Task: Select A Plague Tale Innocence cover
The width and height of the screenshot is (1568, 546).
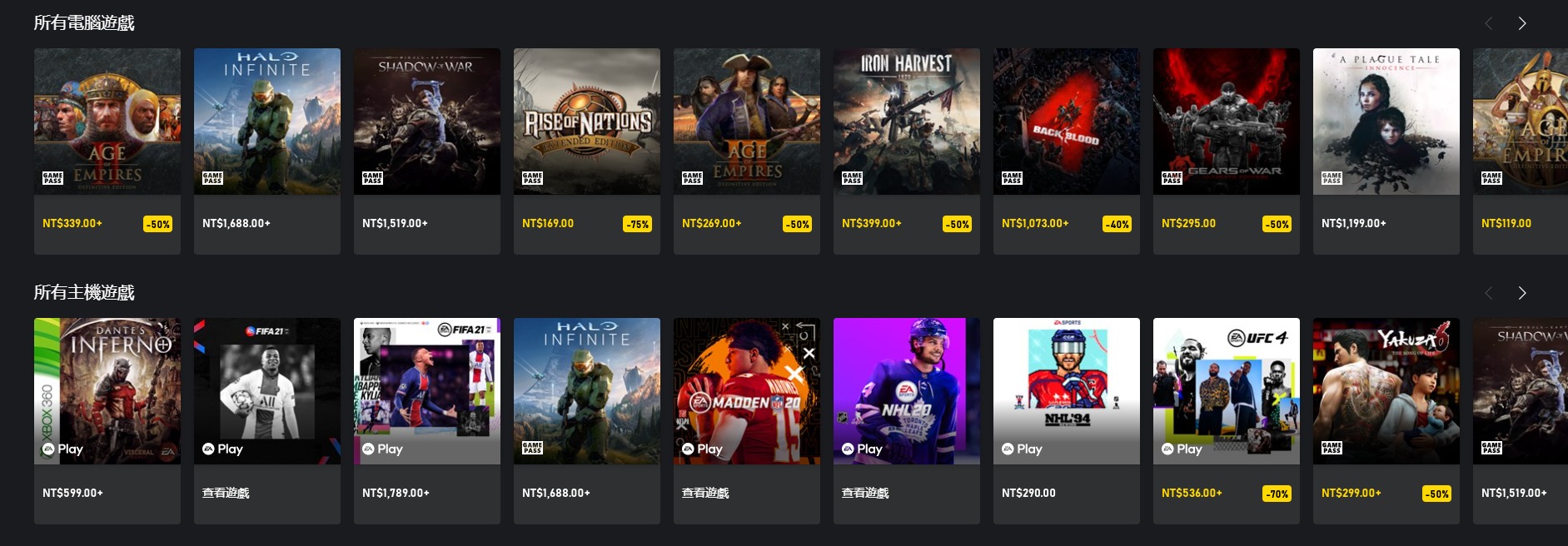Action: (1386, 122)
